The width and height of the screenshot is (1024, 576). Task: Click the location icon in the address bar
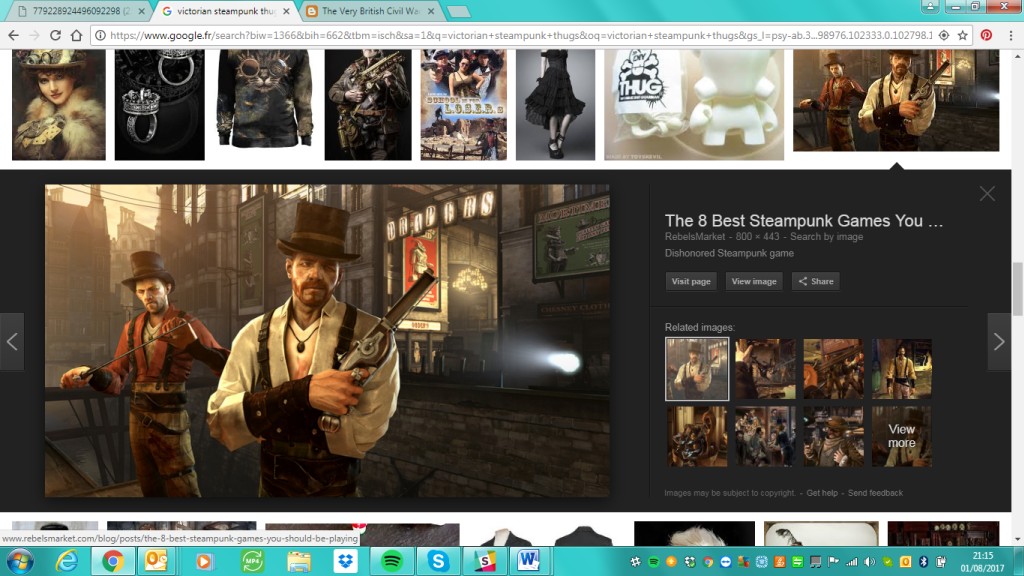click(x=944, y=35)
